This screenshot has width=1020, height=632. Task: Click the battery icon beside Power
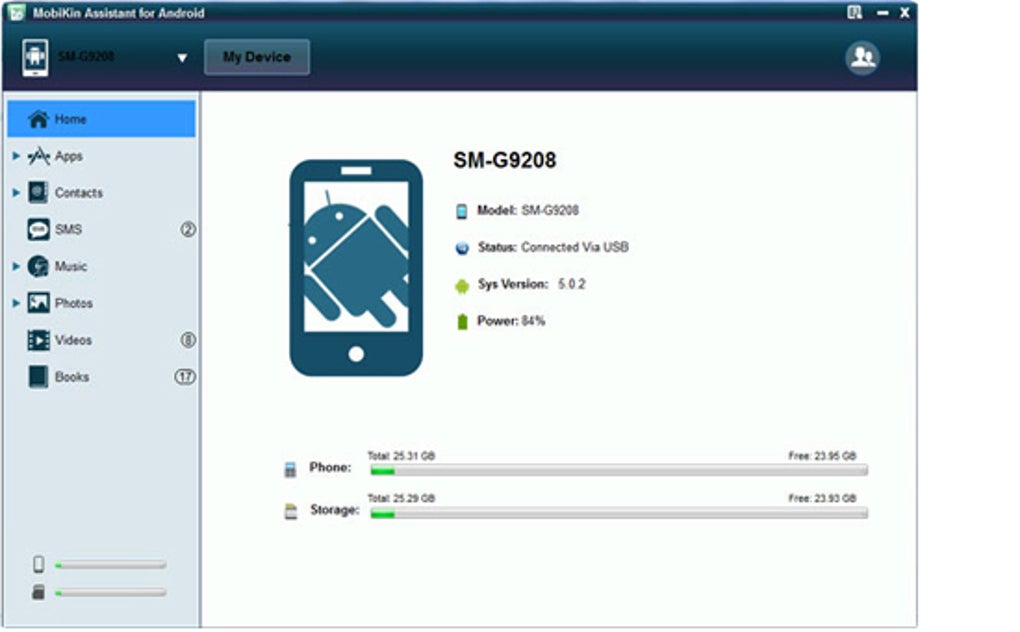[x=462, y=322]
